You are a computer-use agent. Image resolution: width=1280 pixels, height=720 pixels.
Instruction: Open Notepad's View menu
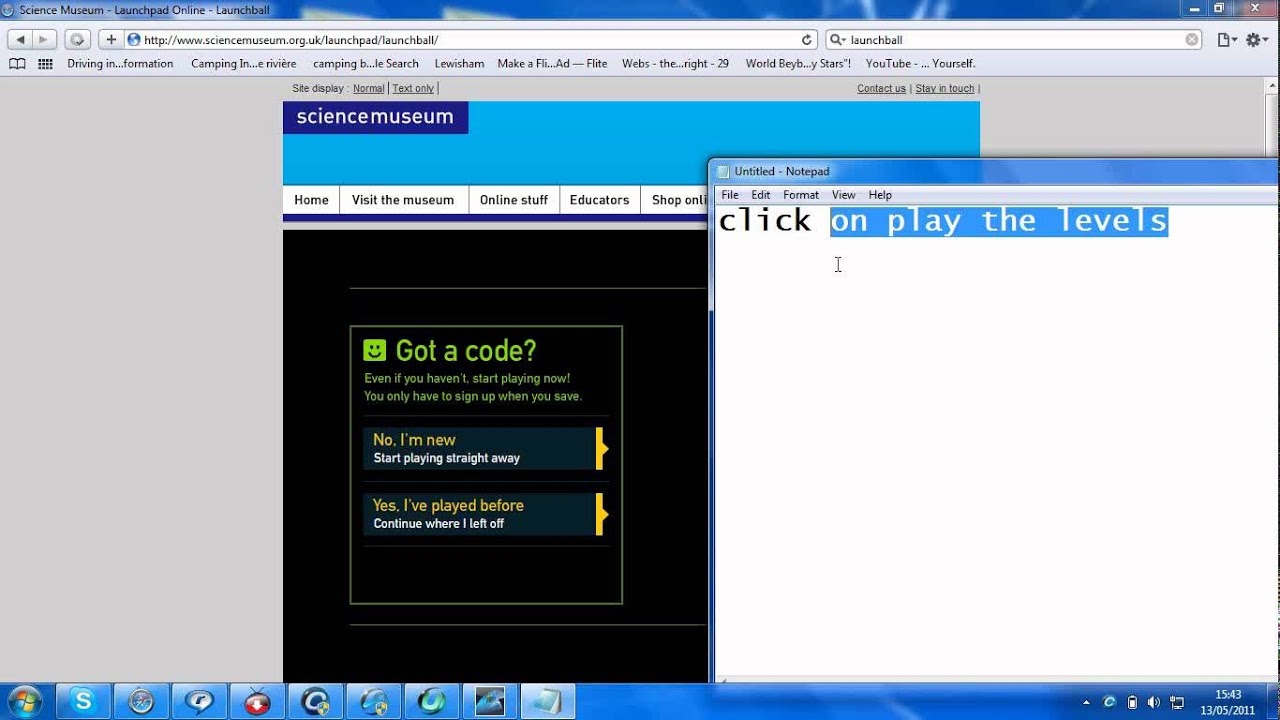tap(844, 195)
